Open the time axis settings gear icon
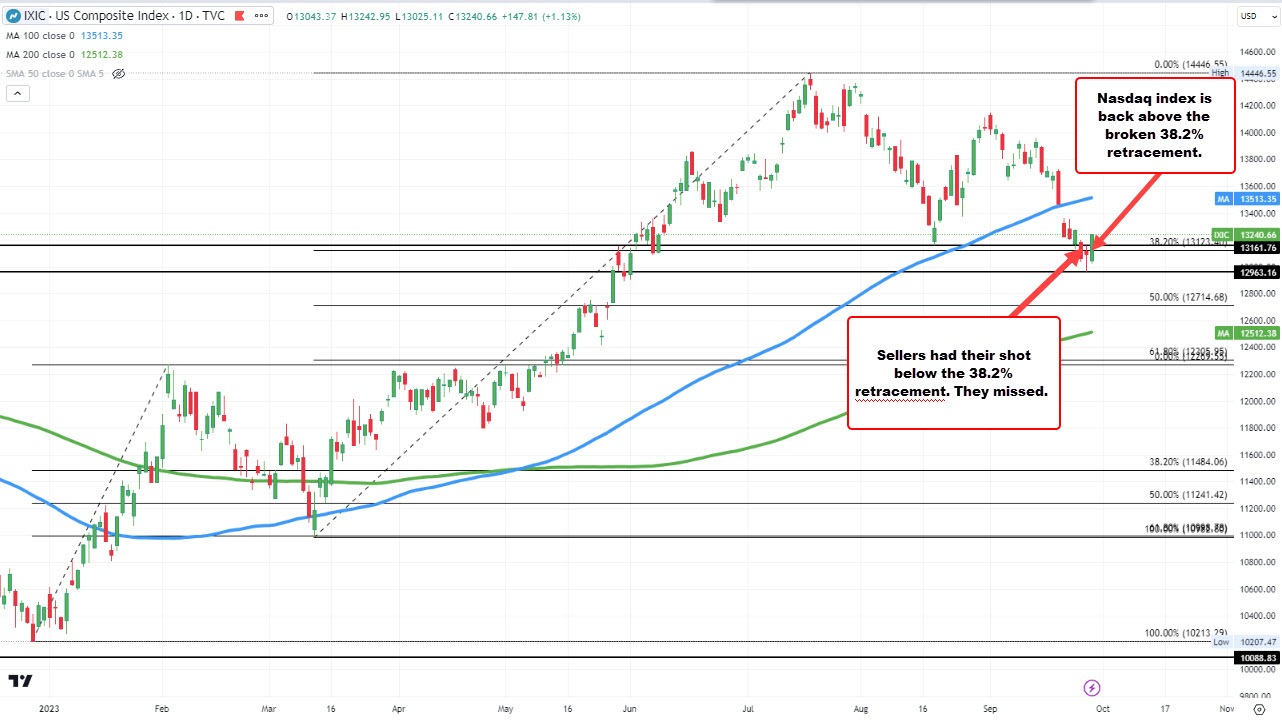Screen dimensions: 1282x724 (x=1260, y=707)
